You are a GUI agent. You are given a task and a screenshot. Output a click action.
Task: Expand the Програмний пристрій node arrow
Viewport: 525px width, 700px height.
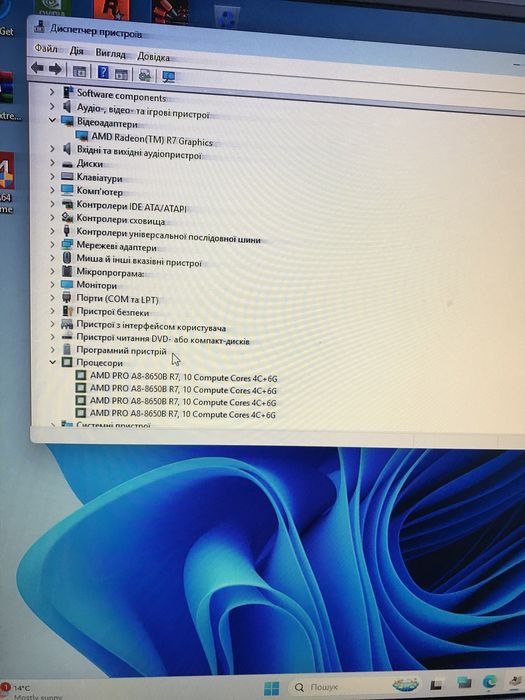52,349
